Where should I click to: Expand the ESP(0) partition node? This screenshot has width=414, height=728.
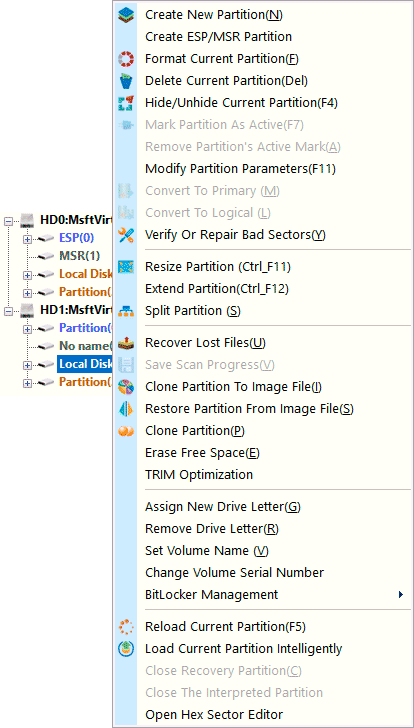27,239
